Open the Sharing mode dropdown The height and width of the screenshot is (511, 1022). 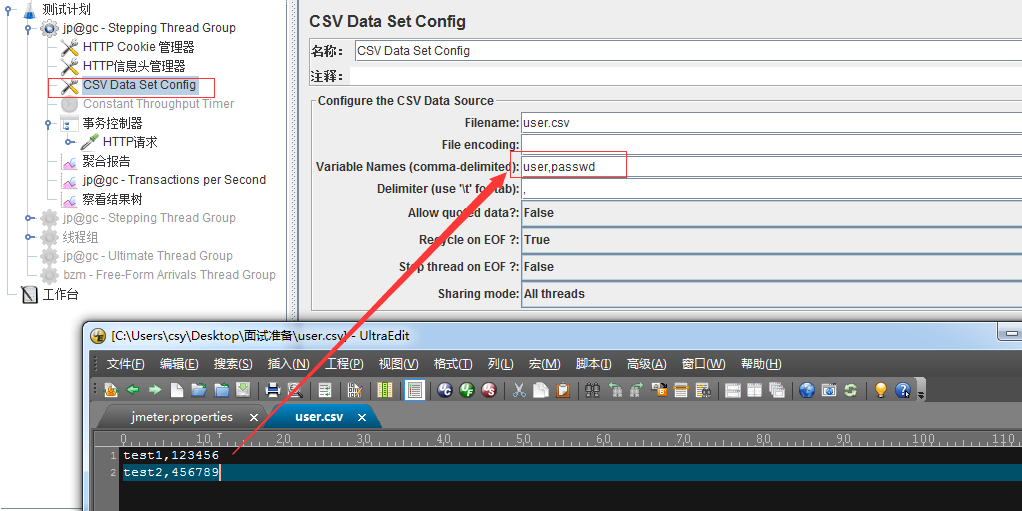pos(770,294)
